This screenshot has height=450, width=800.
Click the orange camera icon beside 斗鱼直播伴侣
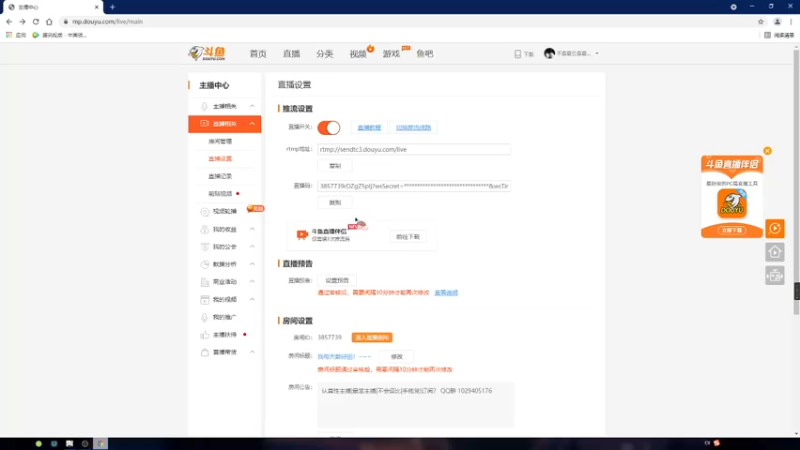(302, 234)
